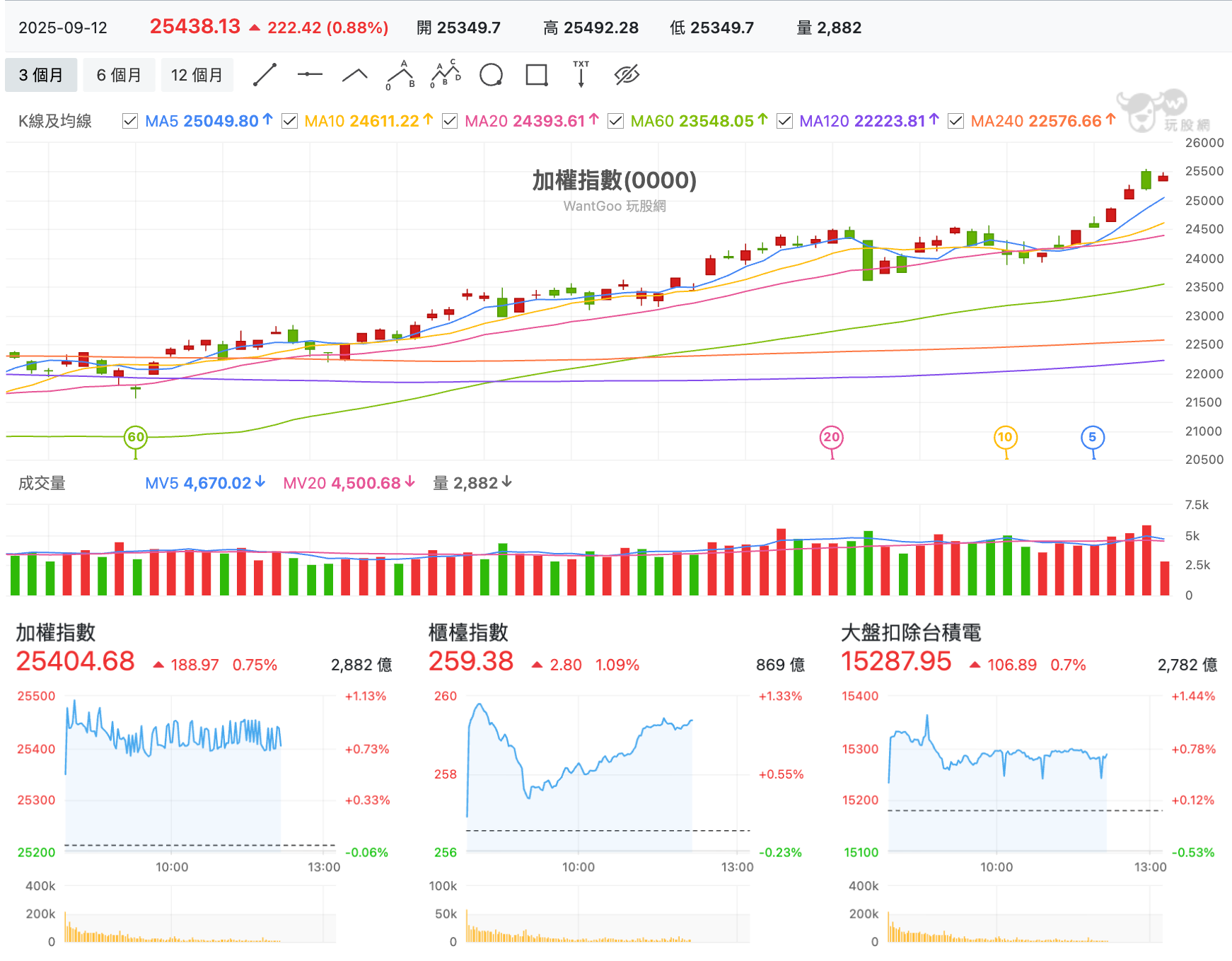Open the 櫃檯指數 index heading

point(468,632)
